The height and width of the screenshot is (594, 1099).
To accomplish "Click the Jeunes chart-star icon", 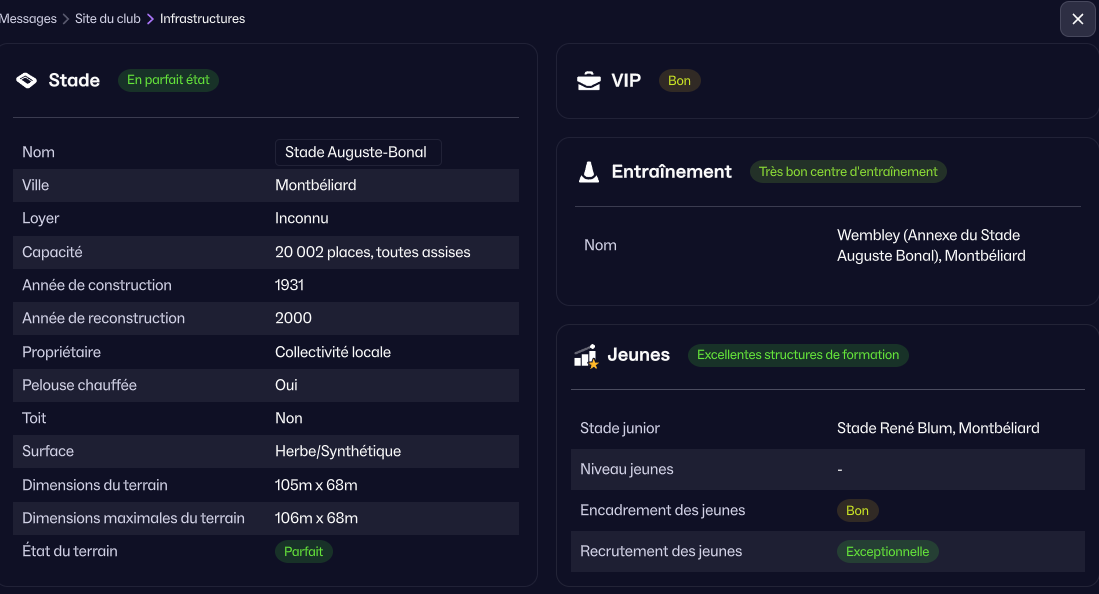I will [x=586, y=355].
